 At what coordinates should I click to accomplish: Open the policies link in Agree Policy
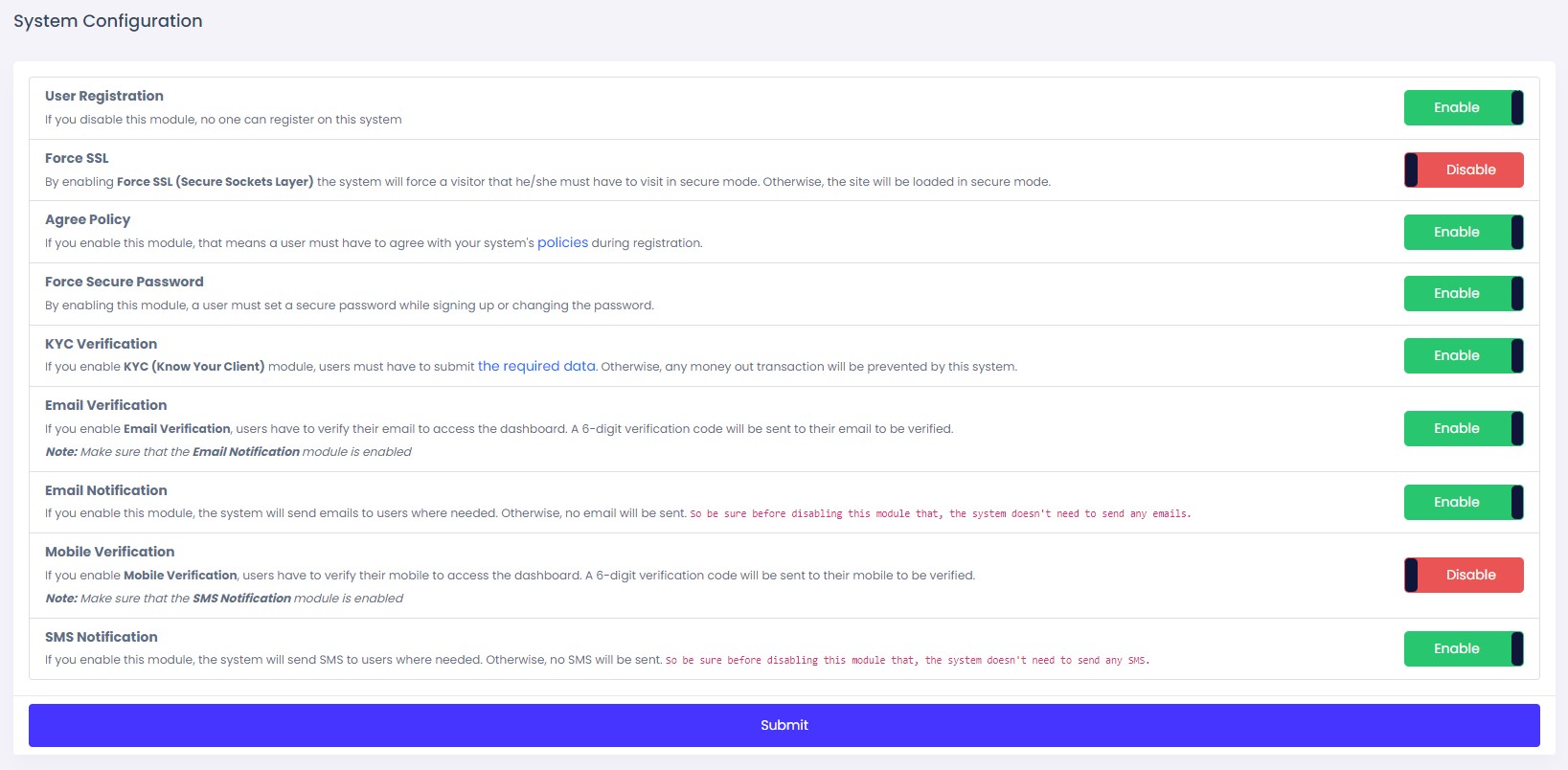tap(562, 243)
